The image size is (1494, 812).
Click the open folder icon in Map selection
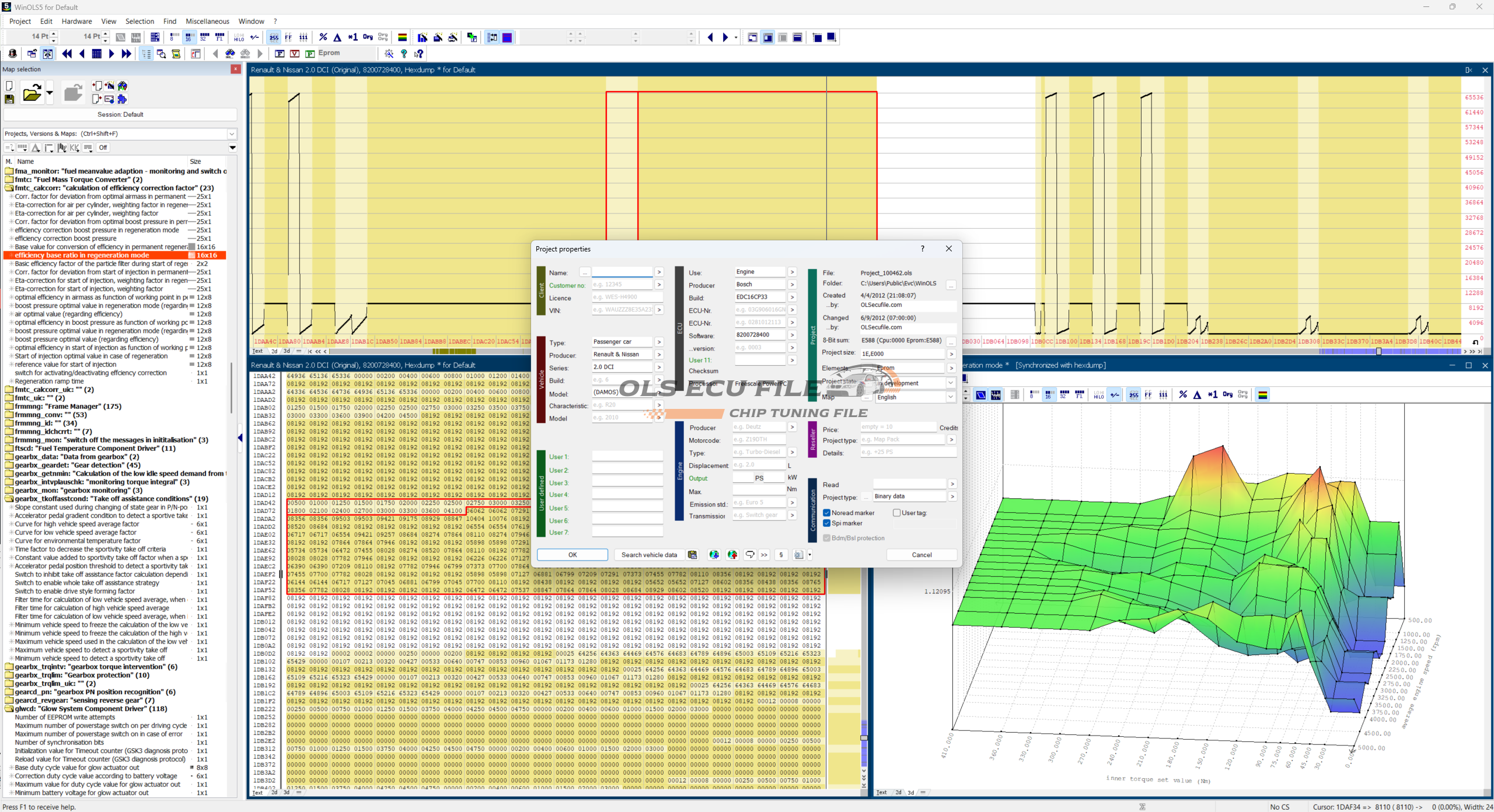32,93
